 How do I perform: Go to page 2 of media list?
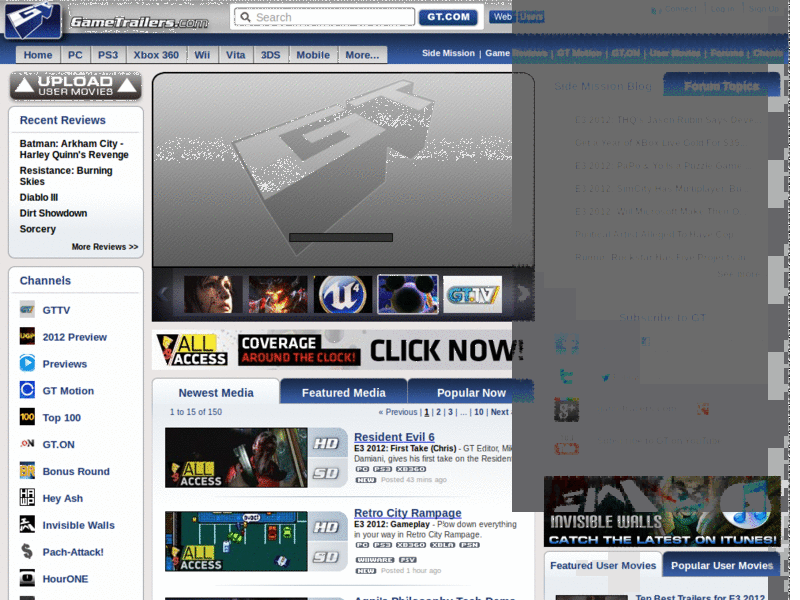pos(438,412)
